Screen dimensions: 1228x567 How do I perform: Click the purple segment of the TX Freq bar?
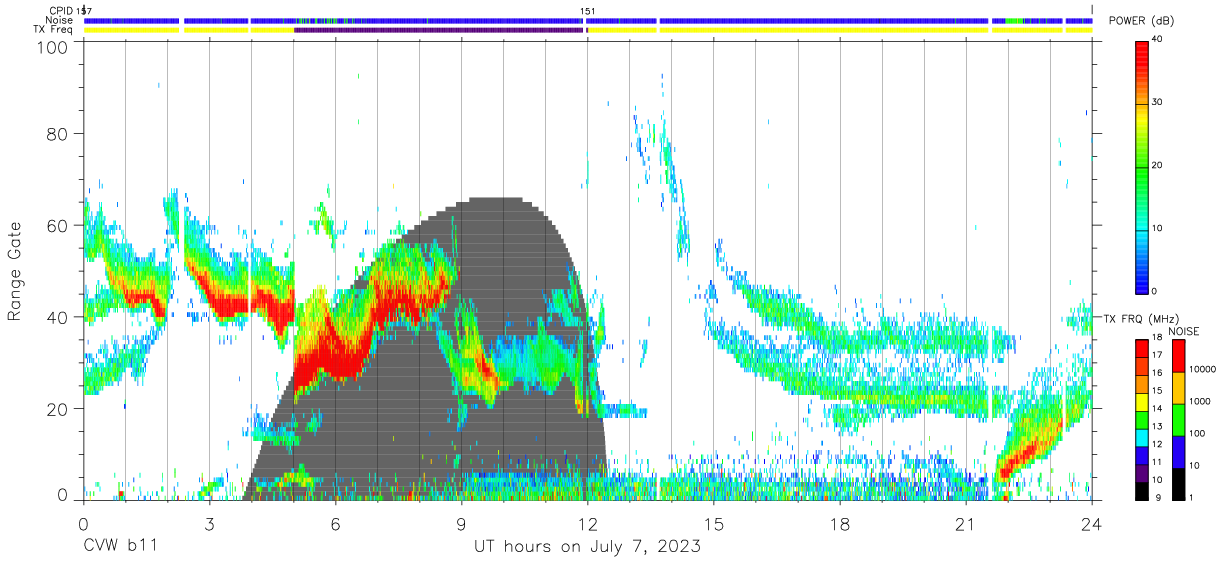coord(439,30)
